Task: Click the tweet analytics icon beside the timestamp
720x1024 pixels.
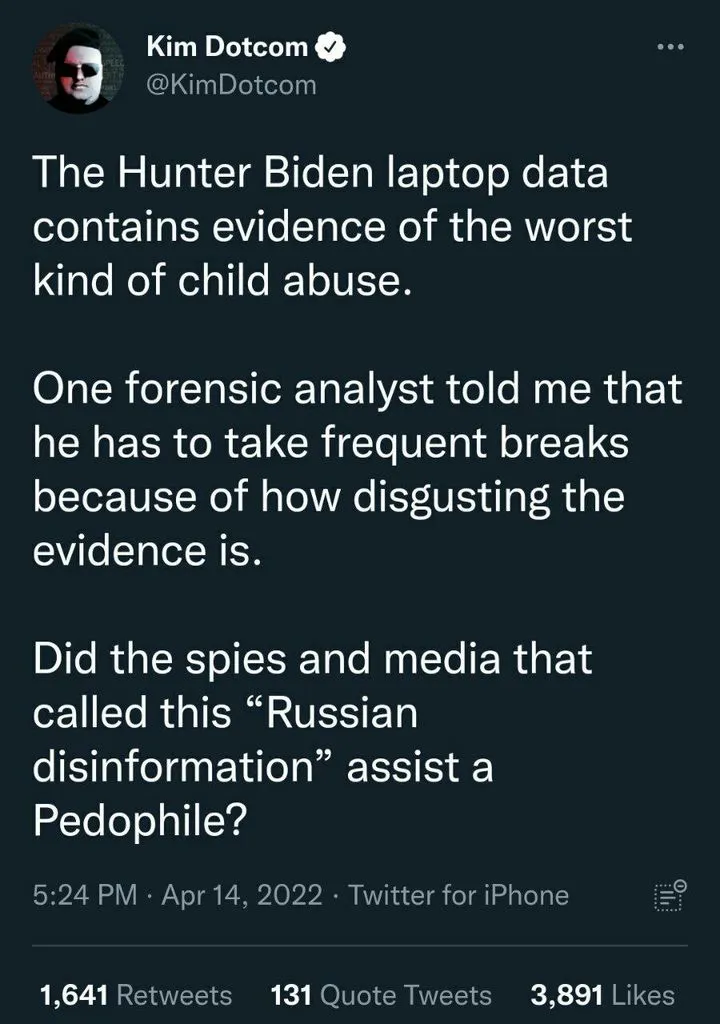Action: click(667, 896)
